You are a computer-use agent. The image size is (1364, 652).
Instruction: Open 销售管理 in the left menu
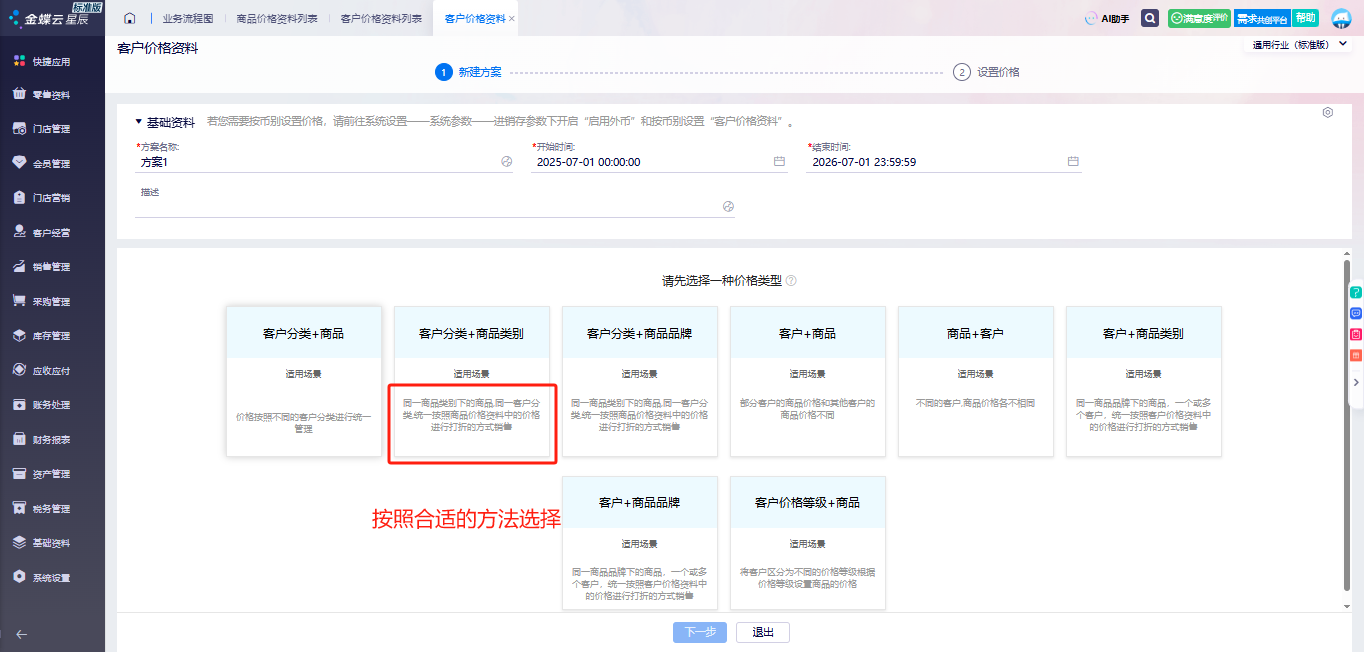(x=51, y=267)
